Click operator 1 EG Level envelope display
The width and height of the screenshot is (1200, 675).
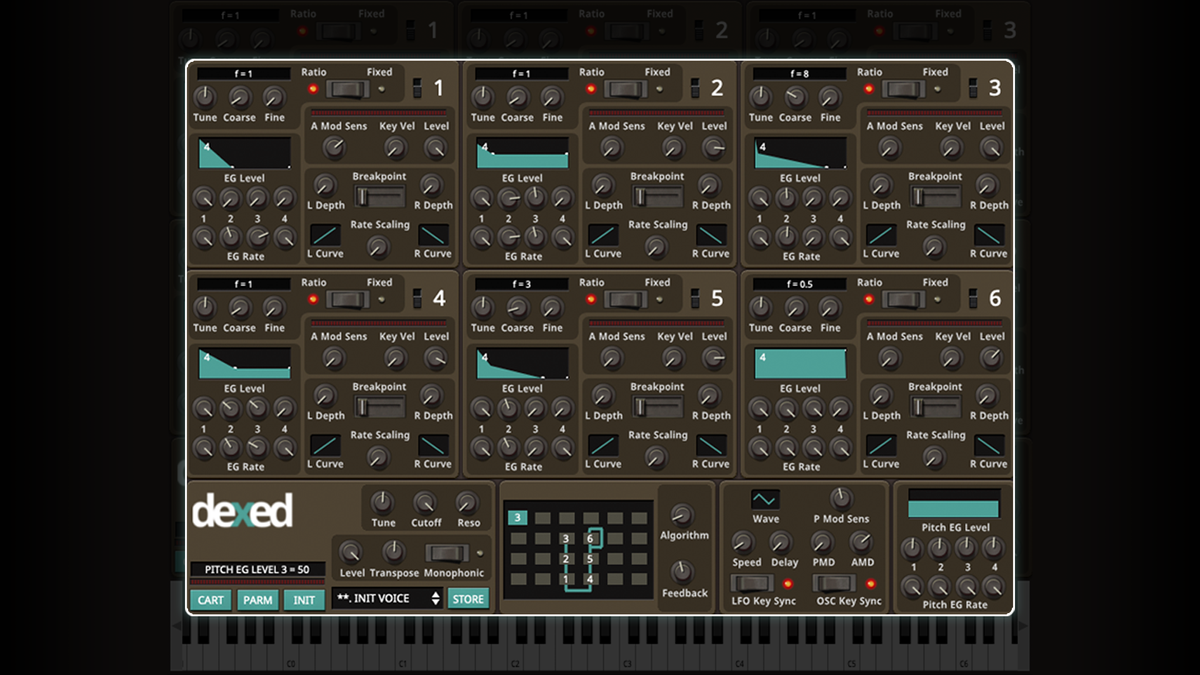(243, 152)
